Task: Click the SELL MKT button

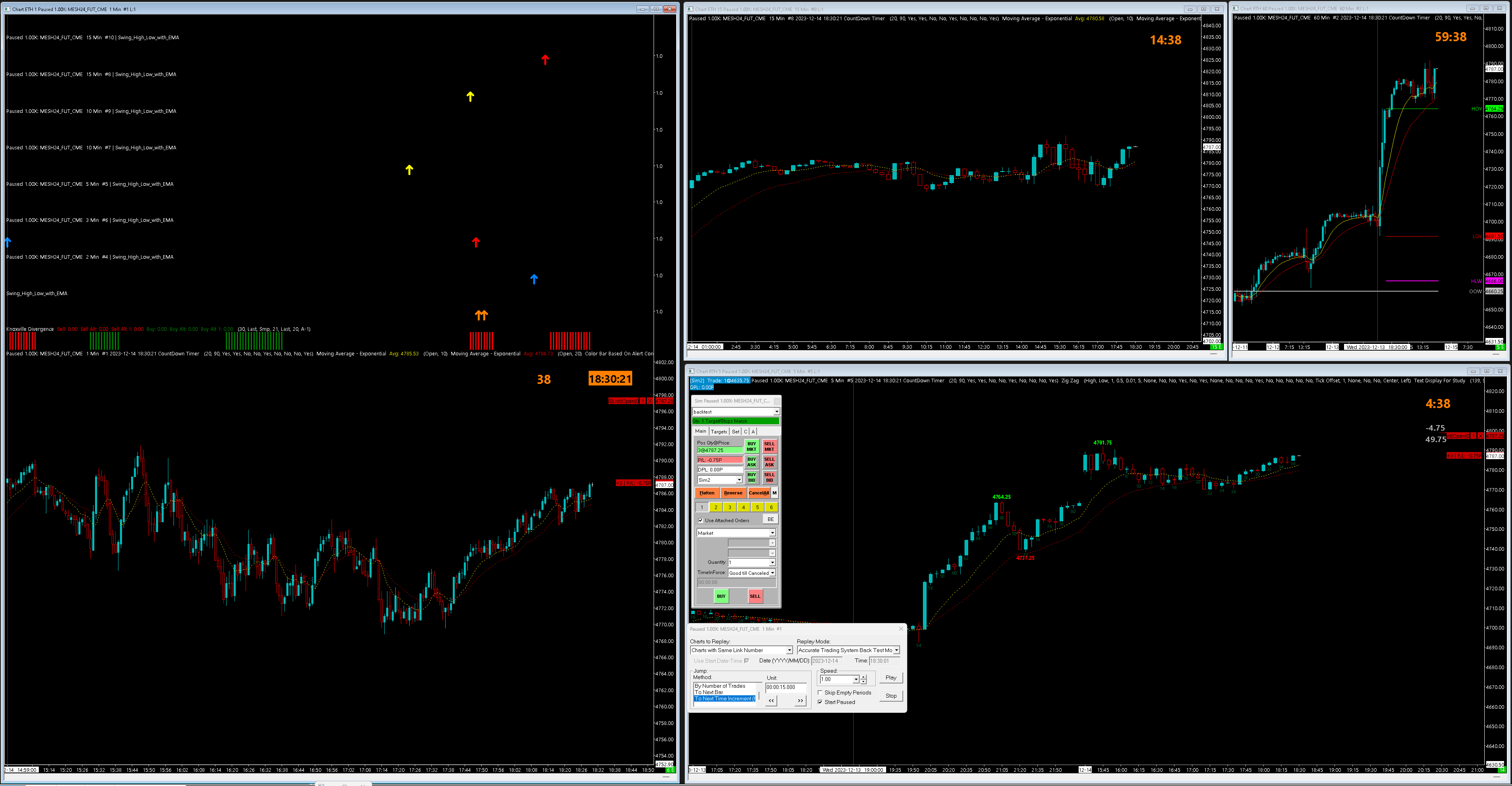Action: [x=769, y=446]
